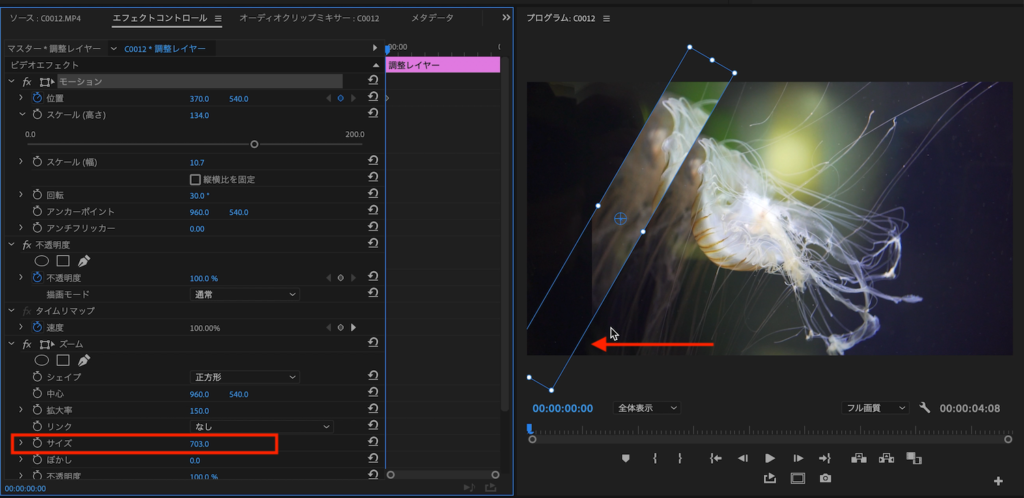Click Go to In point icon
The height and width of the screenshot is (498, 1024).
click(715, 458)
